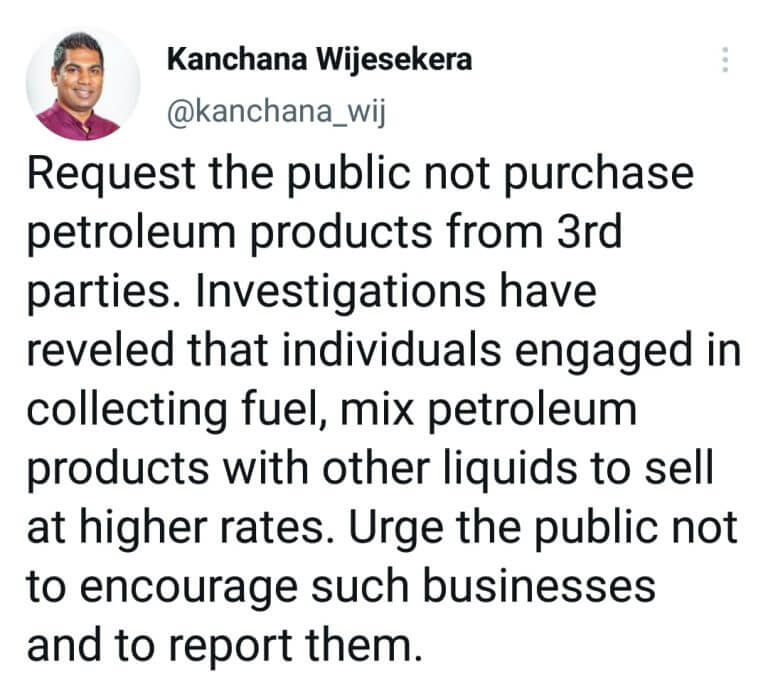Click the word "Request" starting the tweet
The image size is (768, 692).
pos(112,174)
